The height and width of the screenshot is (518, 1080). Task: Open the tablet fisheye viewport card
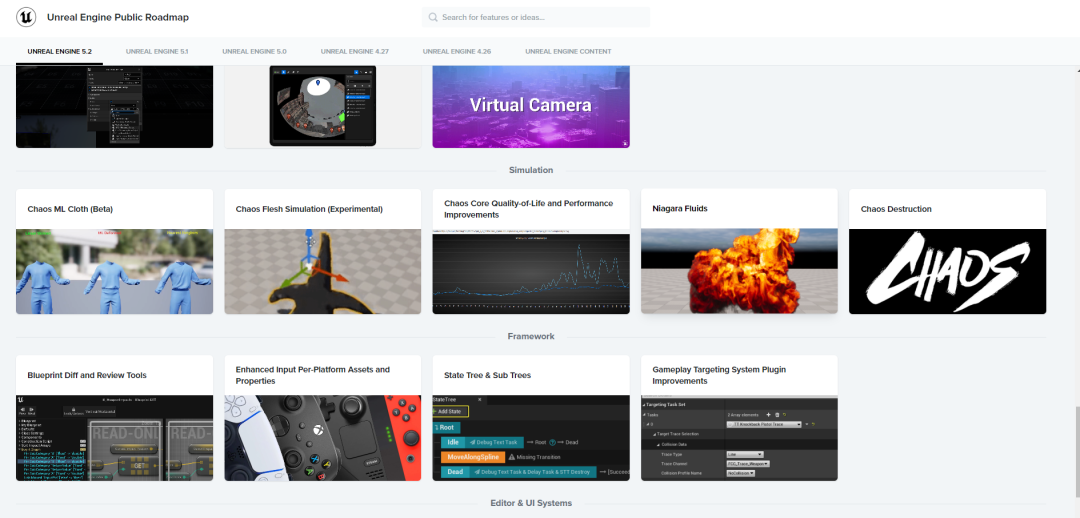322,107
